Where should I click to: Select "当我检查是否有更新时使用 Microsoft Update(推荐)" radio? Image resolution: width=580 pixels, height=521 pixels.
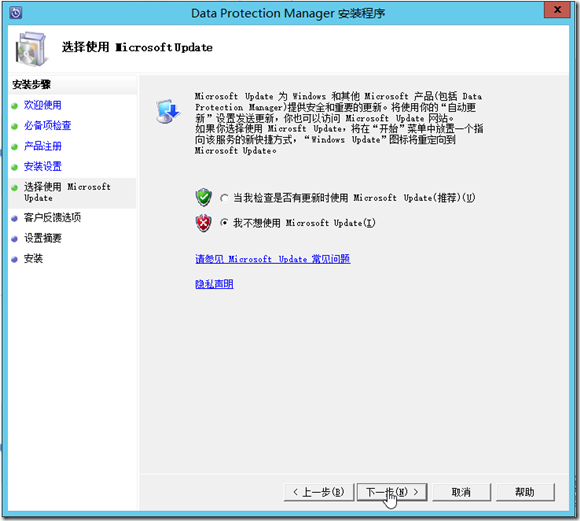pos(224,198)
